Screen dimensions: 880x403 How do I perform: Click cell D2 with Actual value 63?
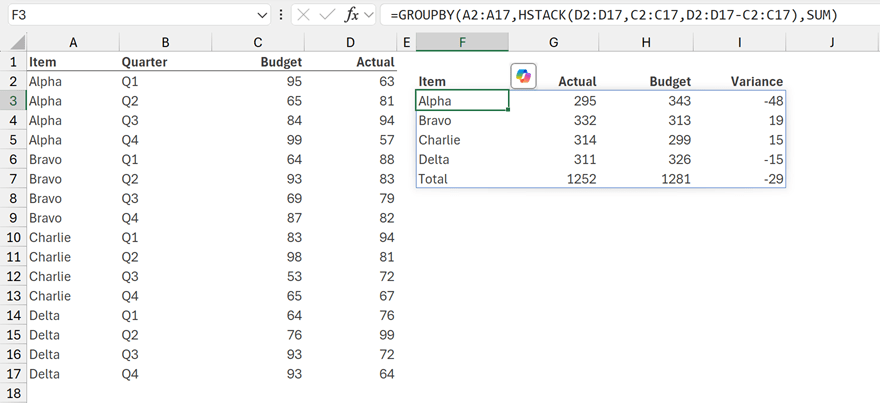350,81
